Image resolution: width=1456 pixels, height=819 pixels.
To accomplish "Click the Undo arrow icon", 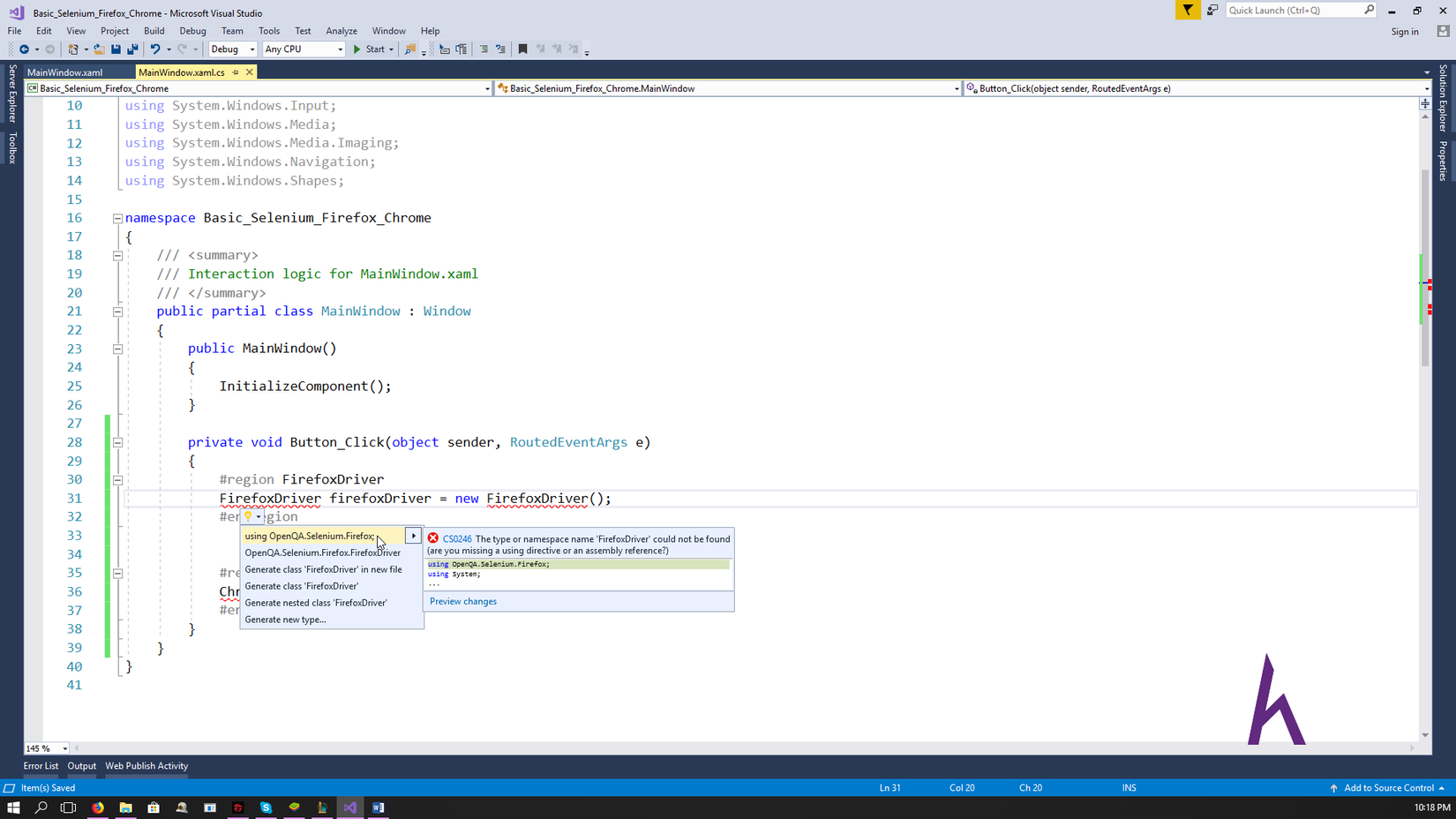I will click(154, 49).
